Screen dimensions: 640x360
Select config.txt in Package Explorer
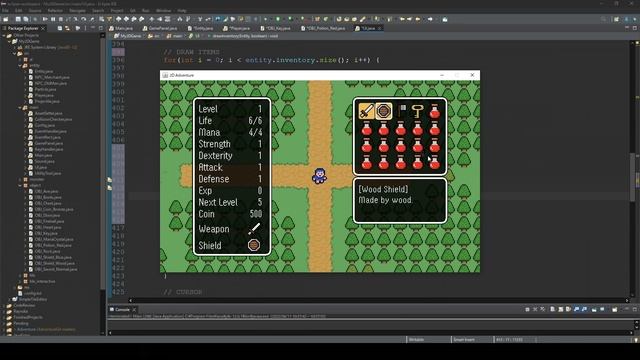click(x=32, y=293)
